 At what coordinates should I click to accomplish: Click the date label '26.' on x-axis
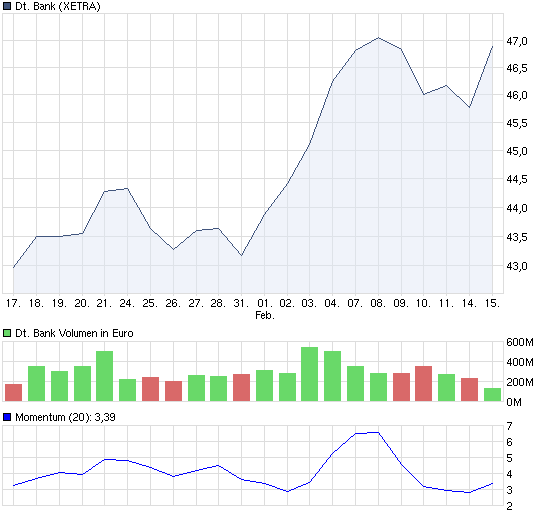[x=173, y=303]
